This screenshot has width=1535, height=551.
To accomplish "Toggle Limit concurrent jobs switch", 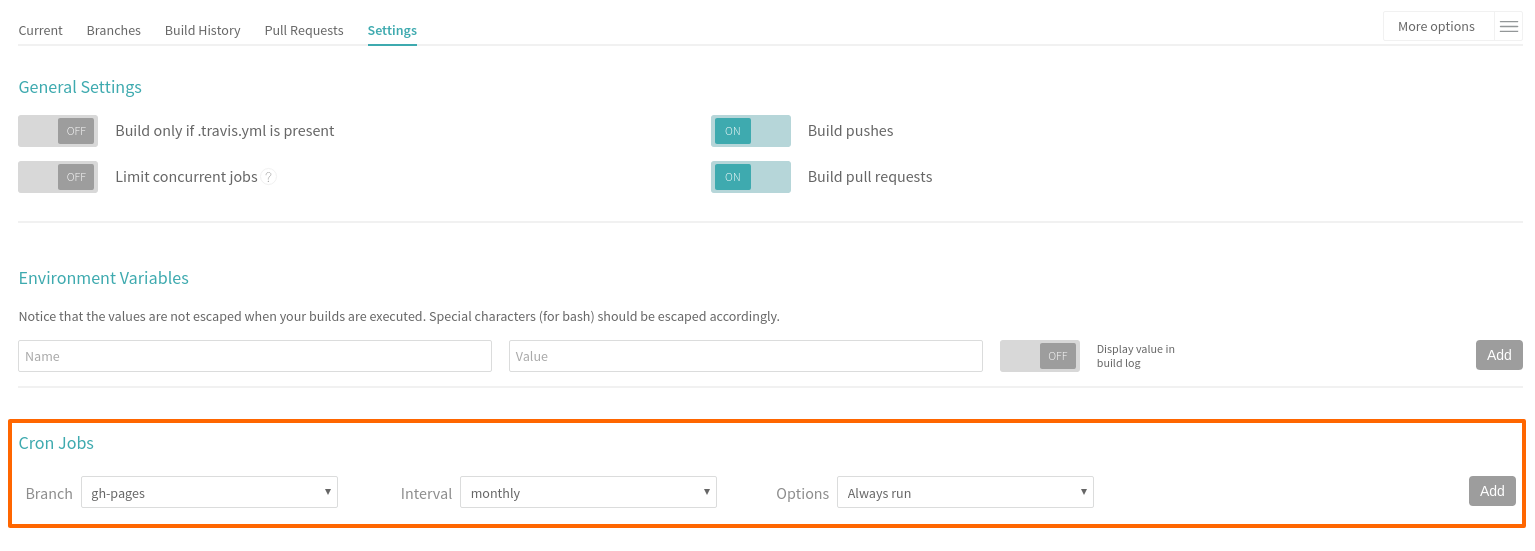I will [58, 177].
